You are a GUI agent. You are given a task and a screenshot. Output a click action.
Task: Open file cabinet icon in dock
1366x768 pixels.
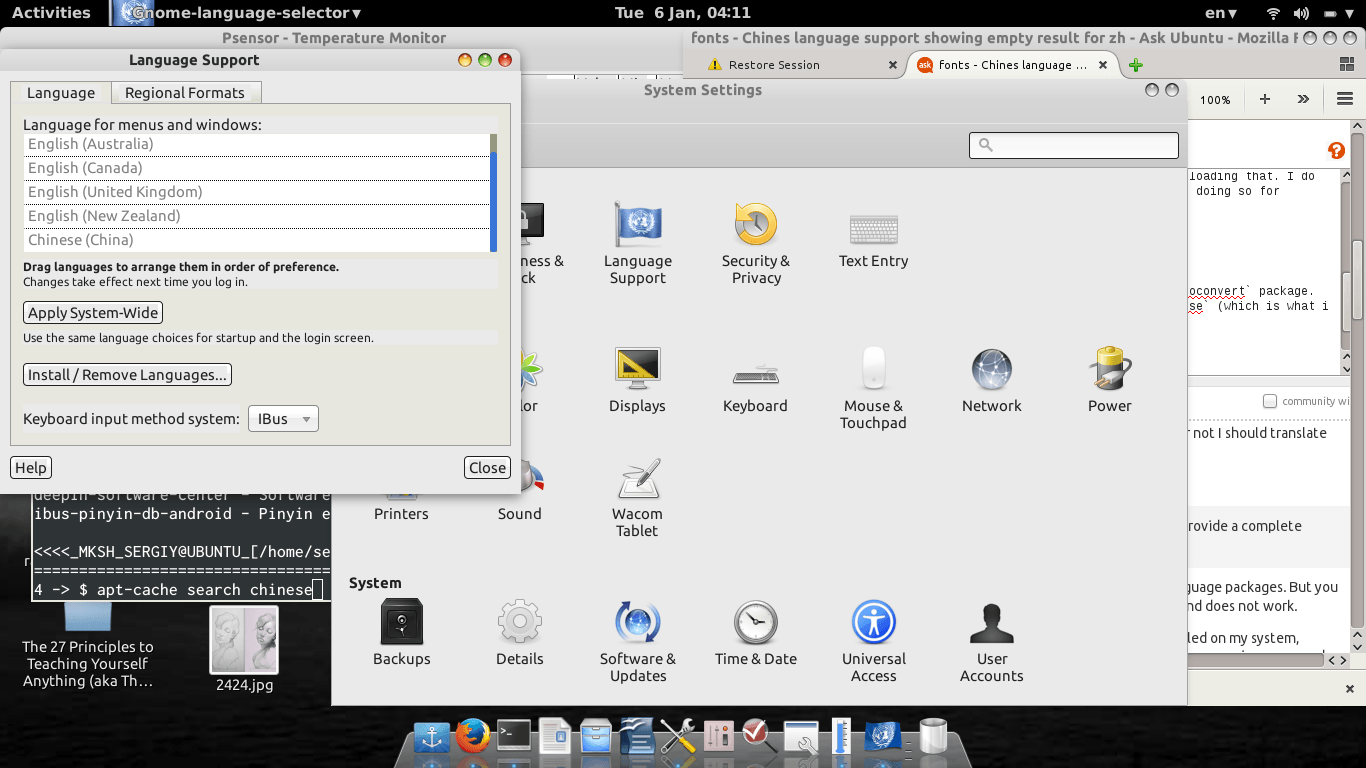[x=596, y=737]
